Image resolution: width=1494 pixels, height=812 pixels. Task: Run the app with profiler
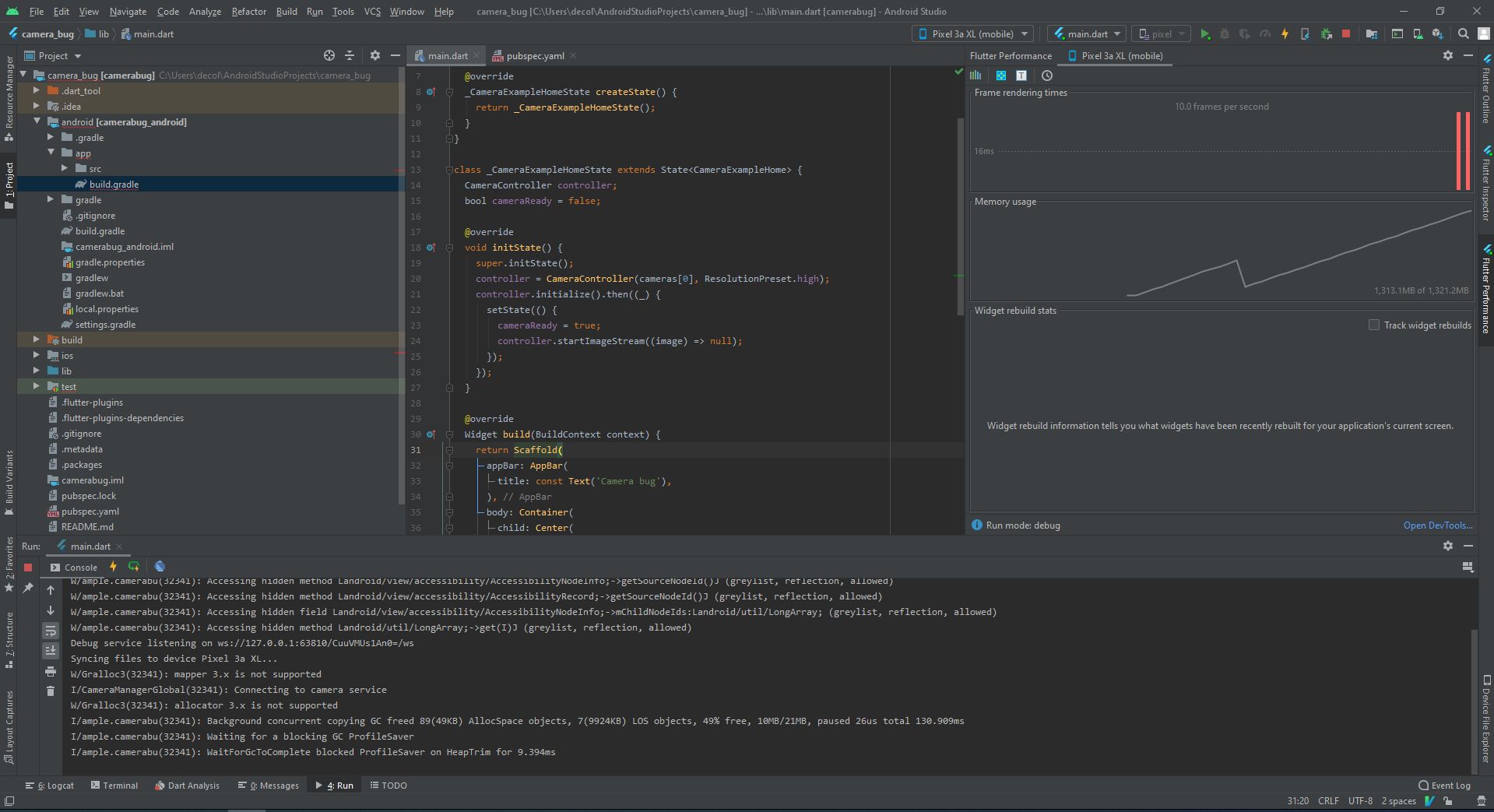[1264, 33]
